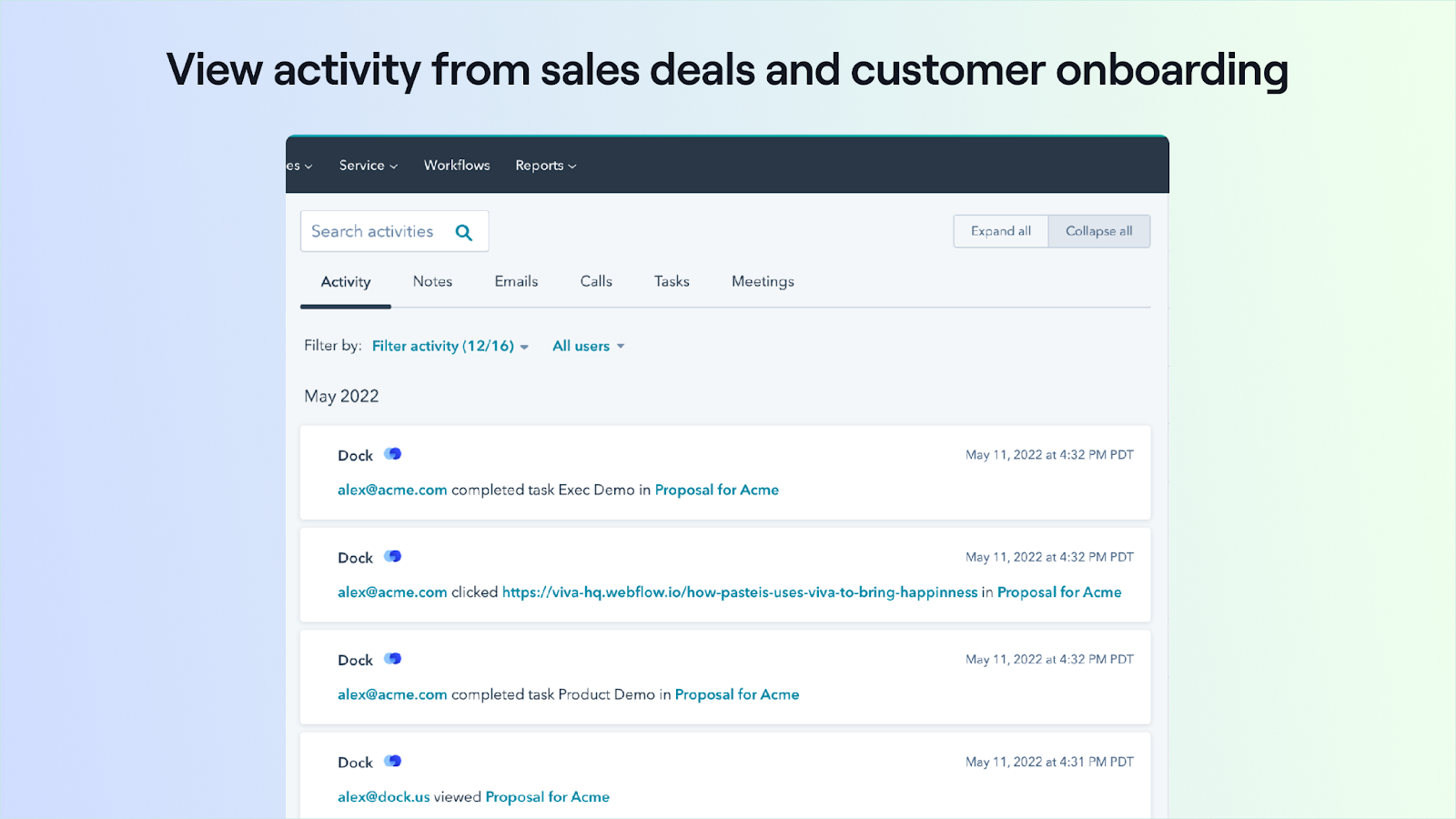Select the Calls tab

pos(596,282)
